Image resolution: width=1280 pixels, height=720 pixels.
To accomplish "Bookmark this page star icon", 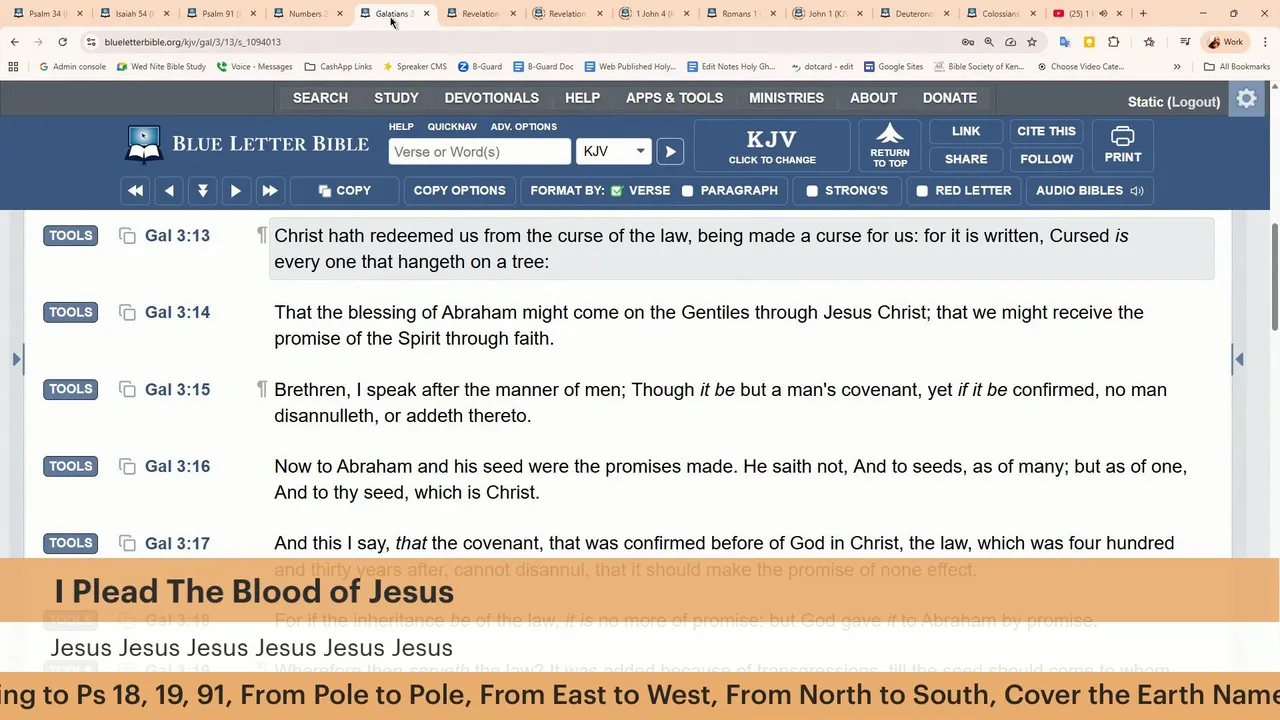I will coord(1032,42).
